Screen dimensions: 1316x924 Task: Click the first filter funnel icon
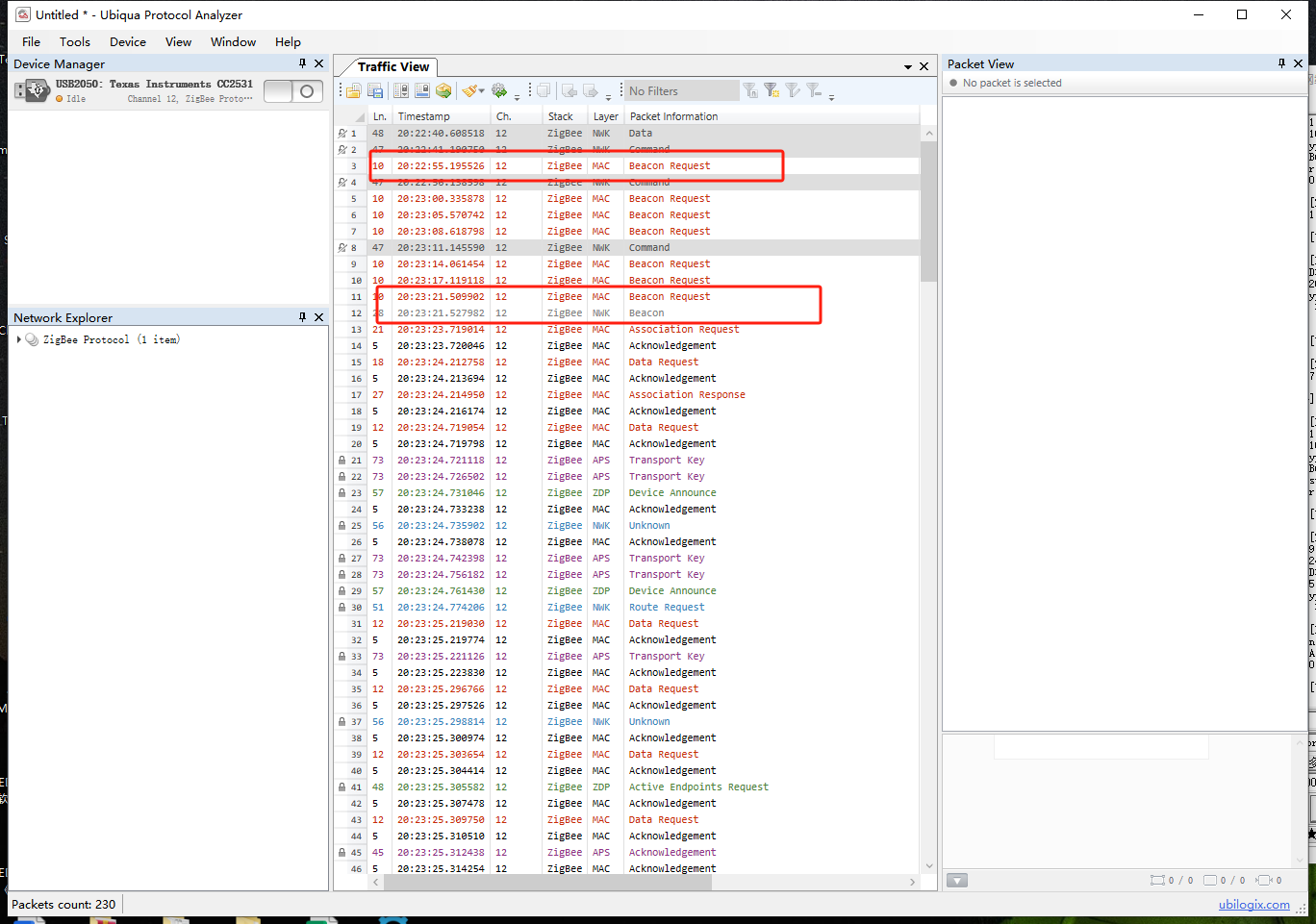pyautogui.click(x=750, y=90)
